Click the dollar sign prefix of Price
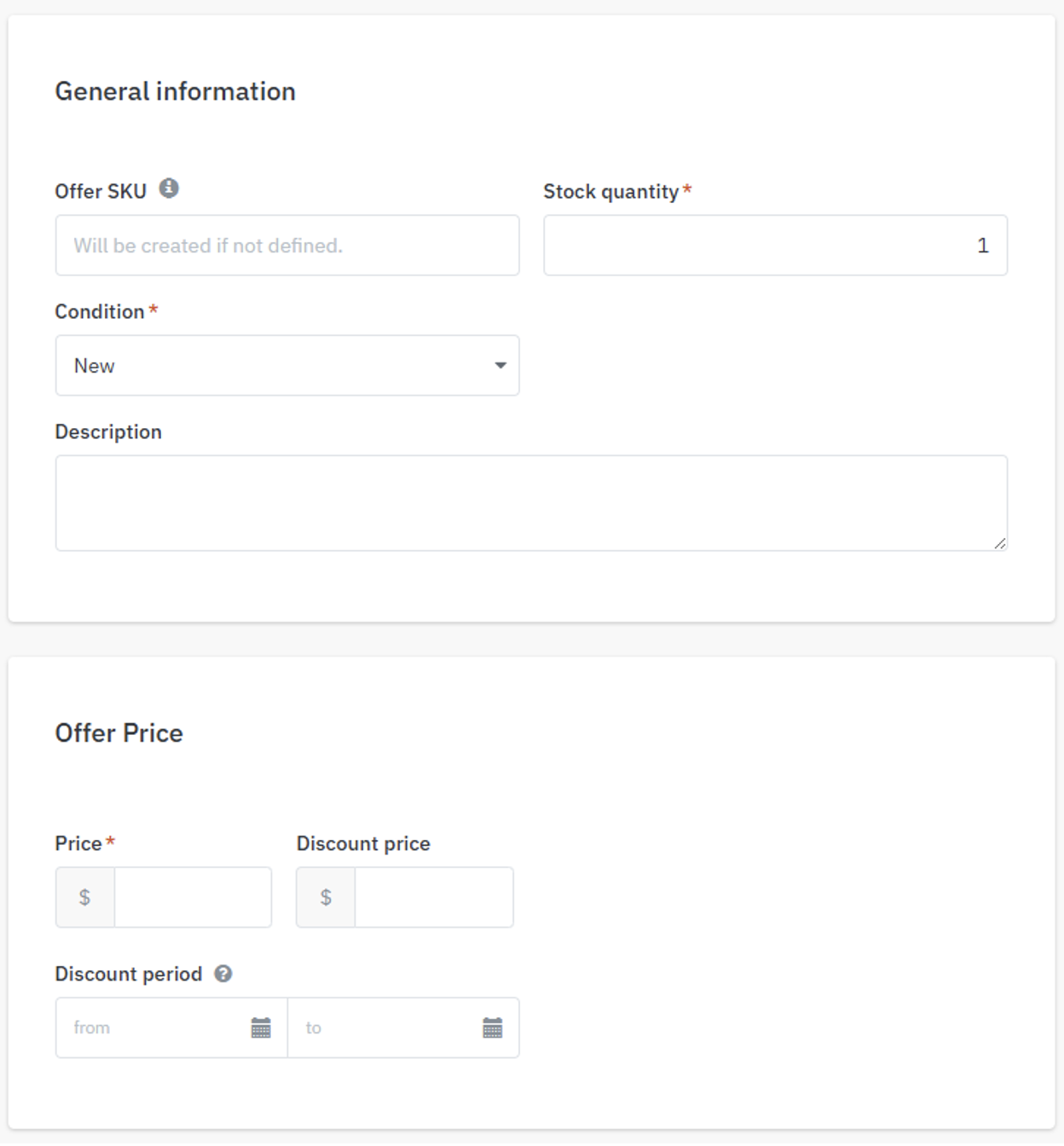1064x1146 pixels. click(85, 897)
